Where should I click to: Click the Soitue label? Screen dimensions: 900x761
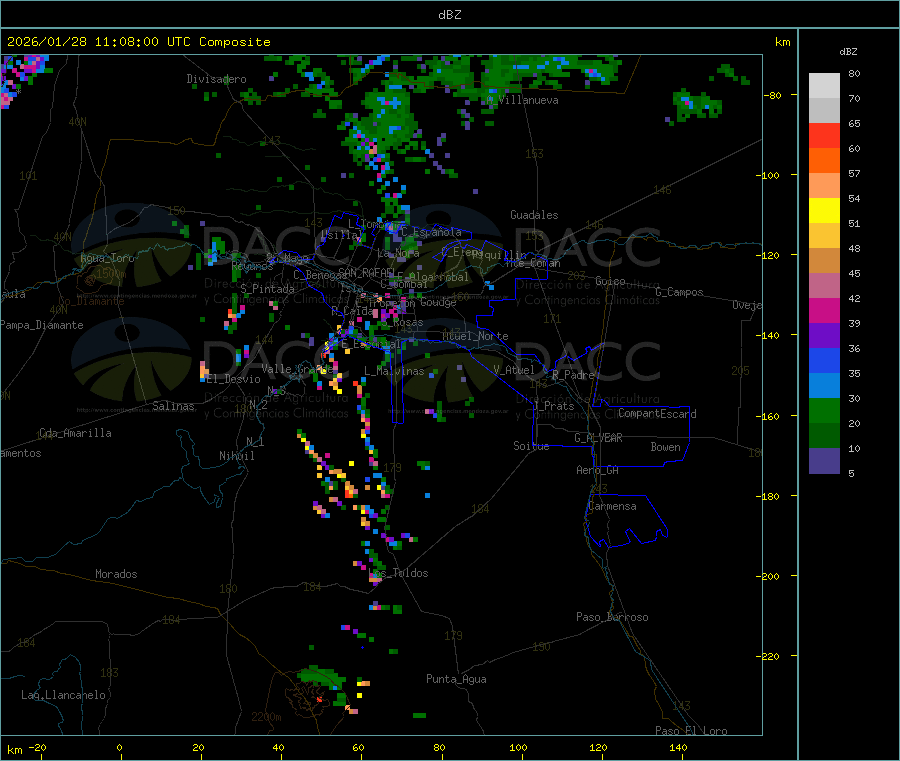click(x=531, y=446)
